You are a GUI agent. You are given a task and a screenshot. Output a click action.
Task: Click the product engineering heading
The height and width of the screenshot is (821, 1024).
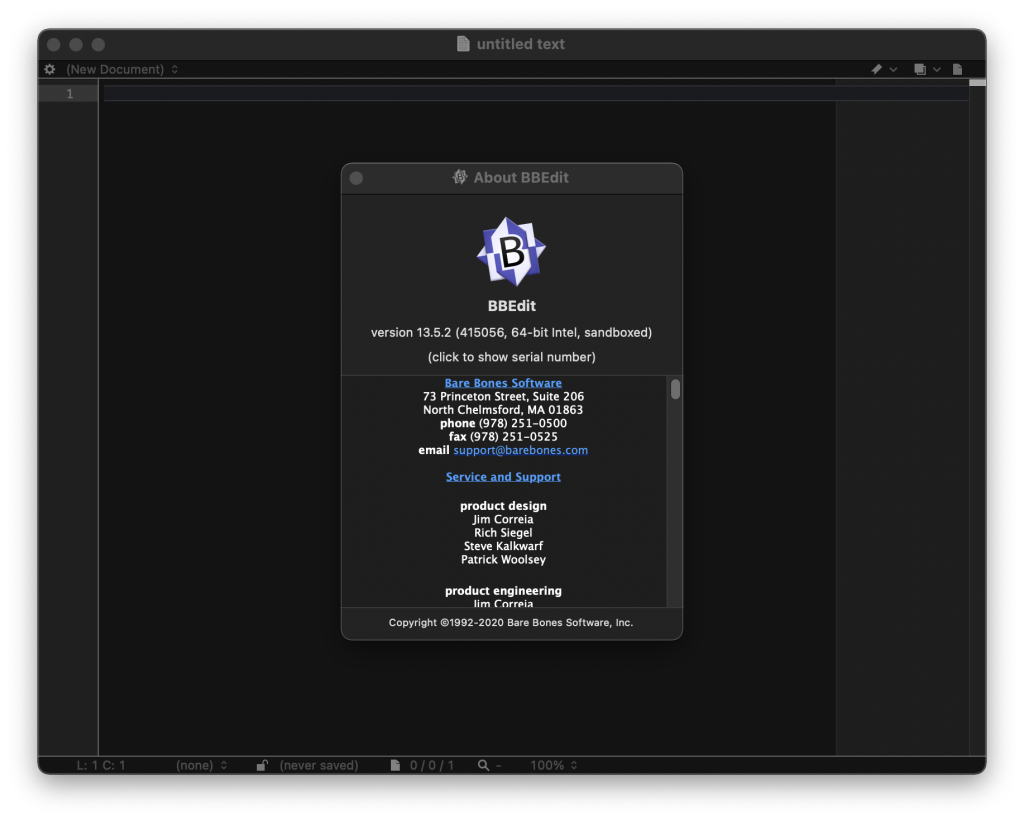[x=503, y=590]
